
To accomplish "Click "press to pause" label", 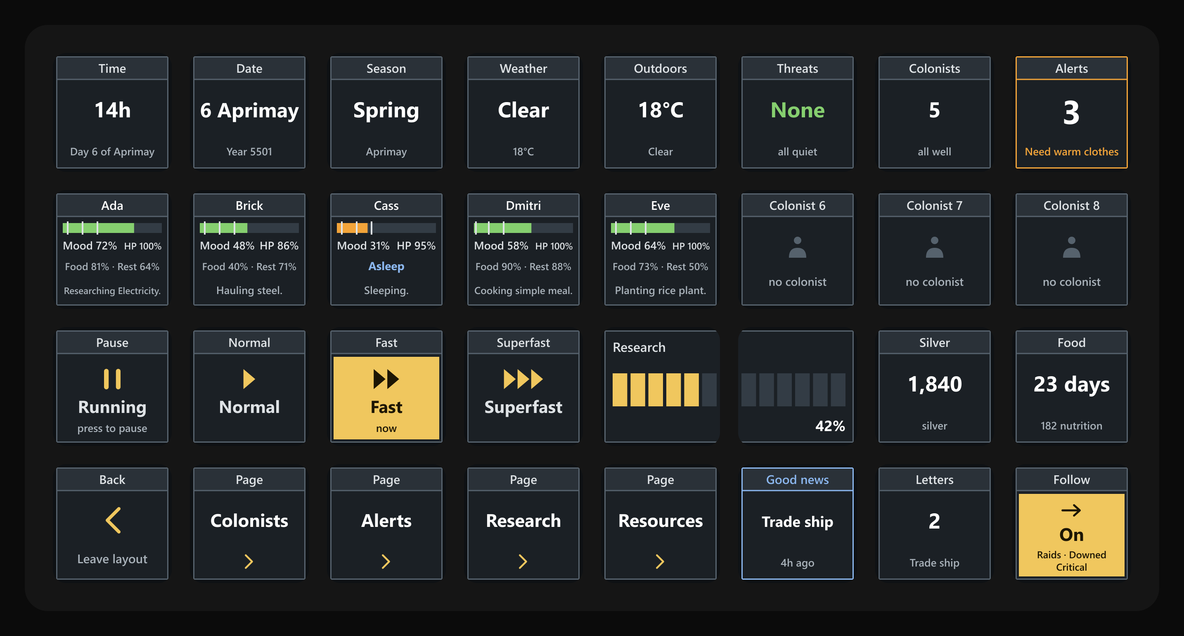I will coord(112,428).
